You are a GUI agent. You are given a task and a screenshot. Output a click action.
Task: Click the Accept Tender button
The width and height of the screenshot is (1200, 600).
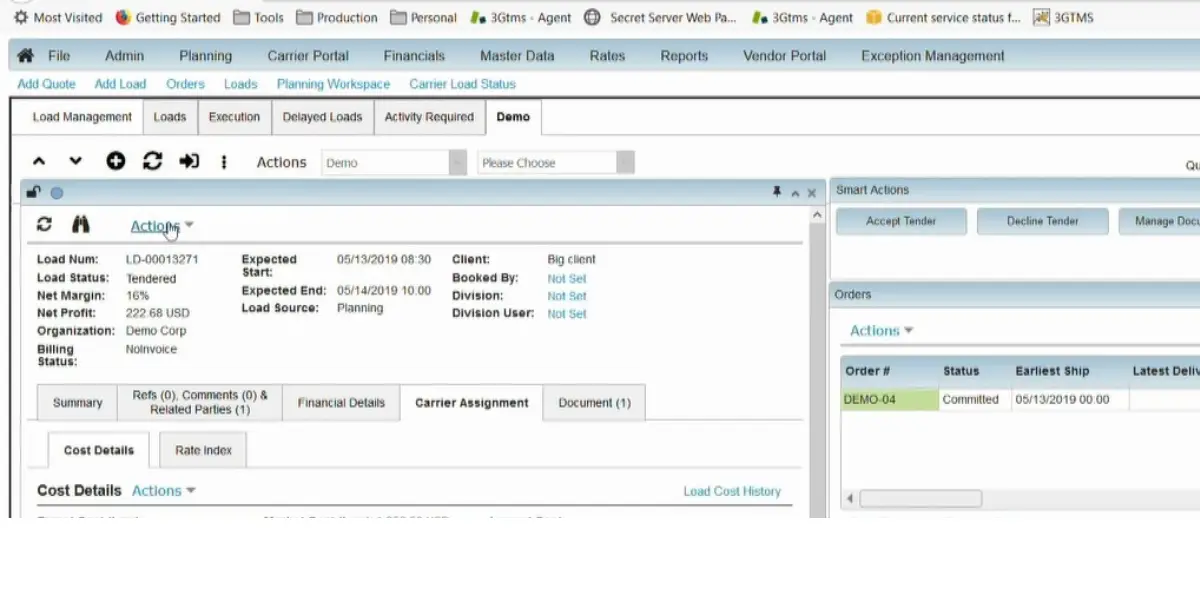click(901, 221)
